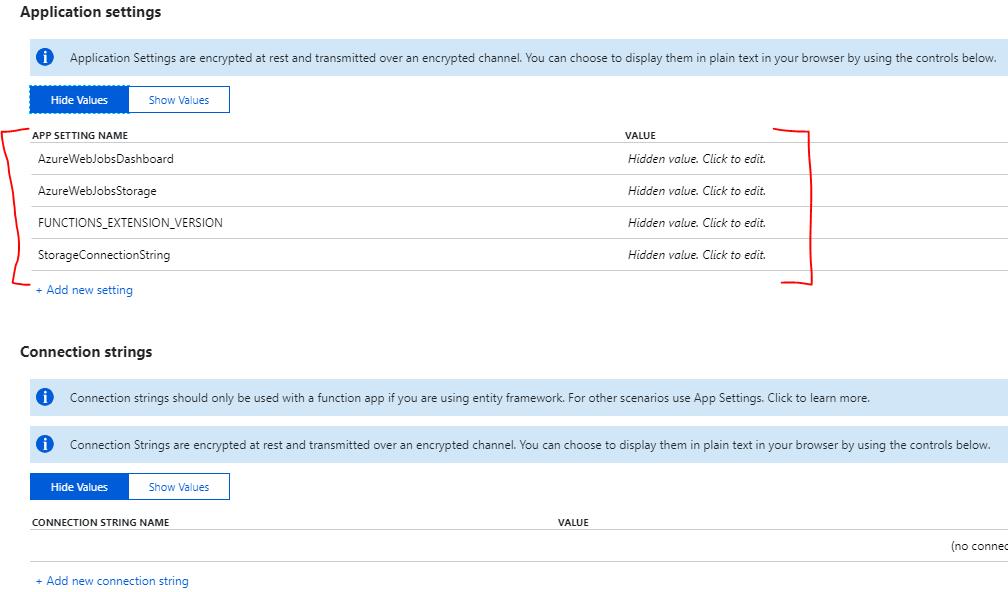This screenshot has width=1008, height=592.
Task: Click the VALUE header above hidden values
Action: click(x=640, y=135)
